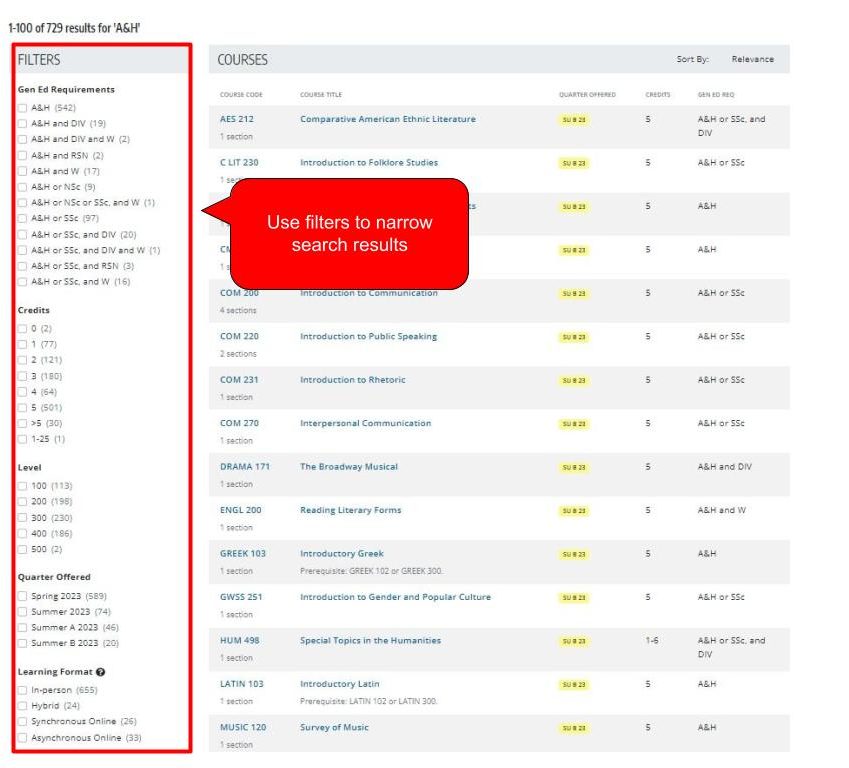The image size is (849, 768).
Task: Tick the 1-25 credits checkbox
Action: [x=22, y=439]
